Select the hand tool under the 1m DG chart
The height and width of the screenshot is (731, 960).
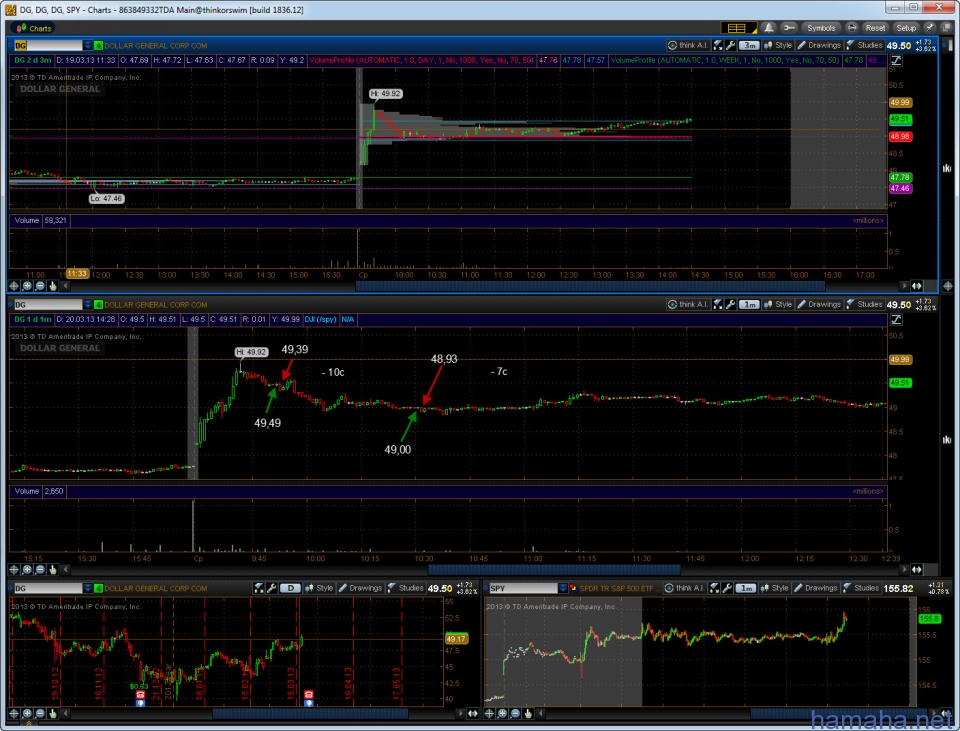[53, 569]
